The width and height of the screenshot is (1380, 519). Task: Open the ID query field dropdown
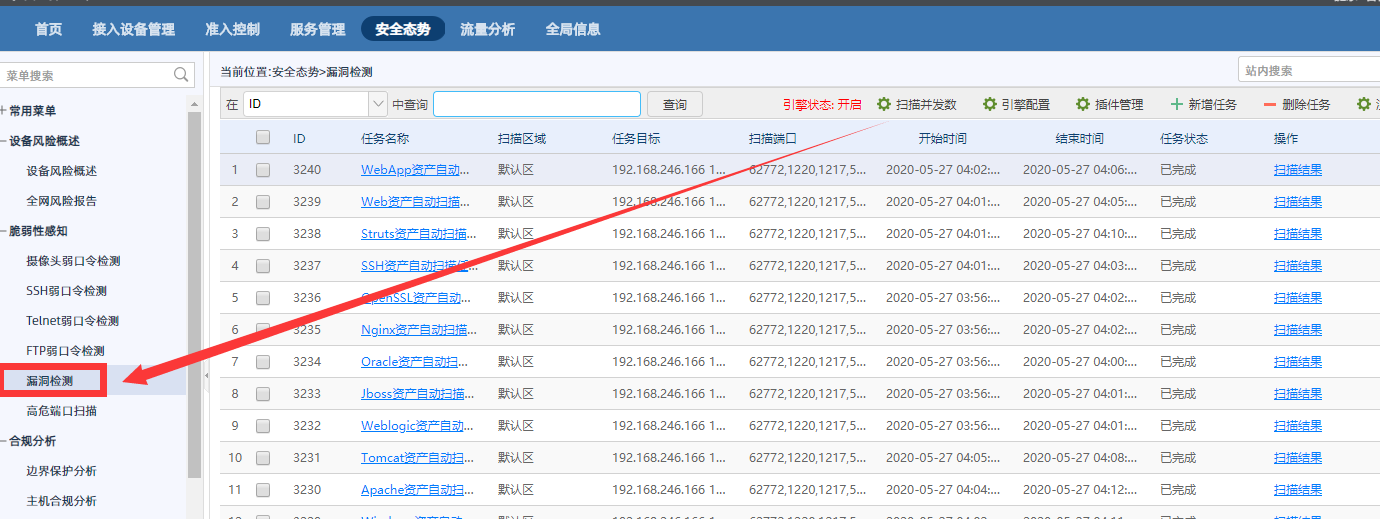tap(378, 104)
